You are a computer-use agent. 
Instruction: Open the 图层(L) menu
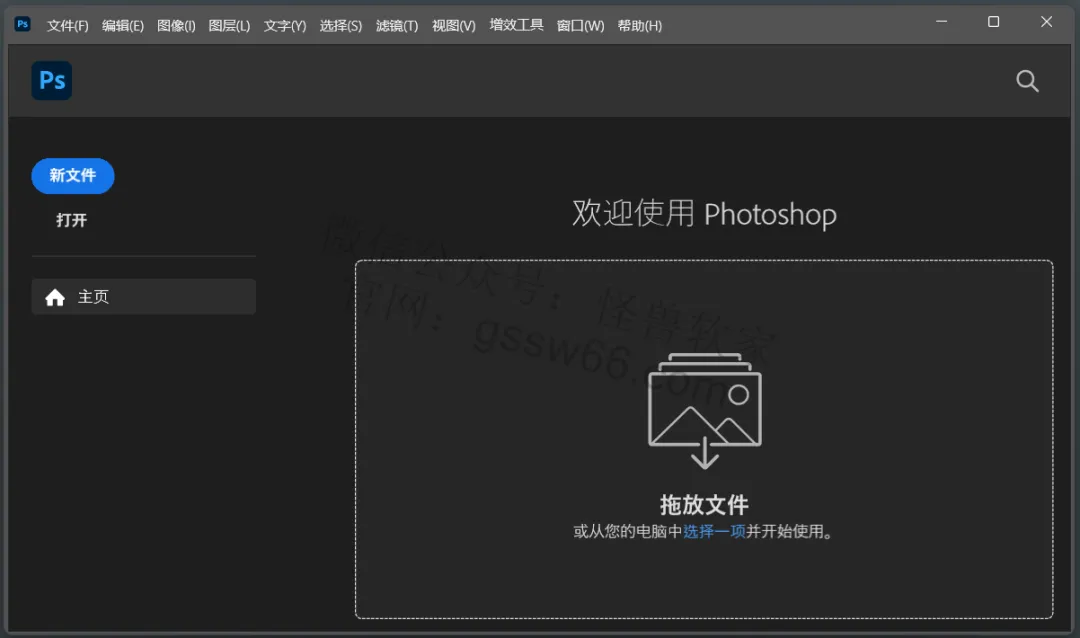[229, 25]
